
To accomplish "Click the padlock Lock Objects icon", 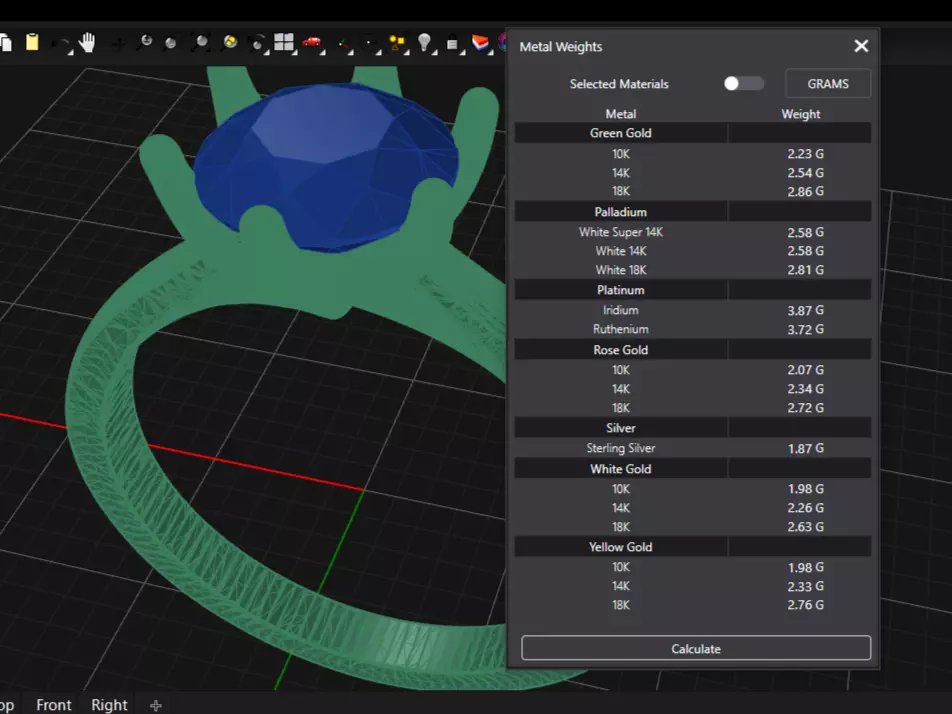I will point(452,43).
